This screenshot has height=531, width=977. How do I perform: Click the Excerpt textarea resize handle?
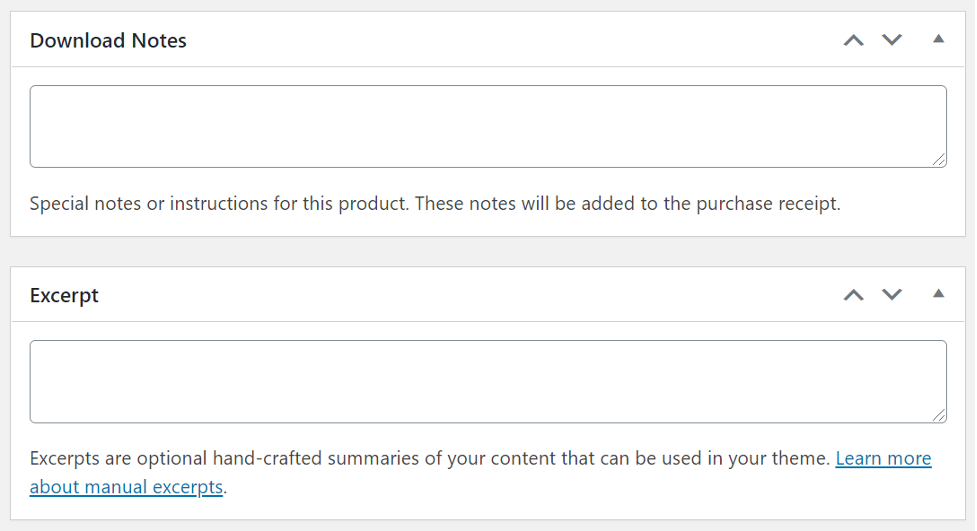[x=939, y=415]
